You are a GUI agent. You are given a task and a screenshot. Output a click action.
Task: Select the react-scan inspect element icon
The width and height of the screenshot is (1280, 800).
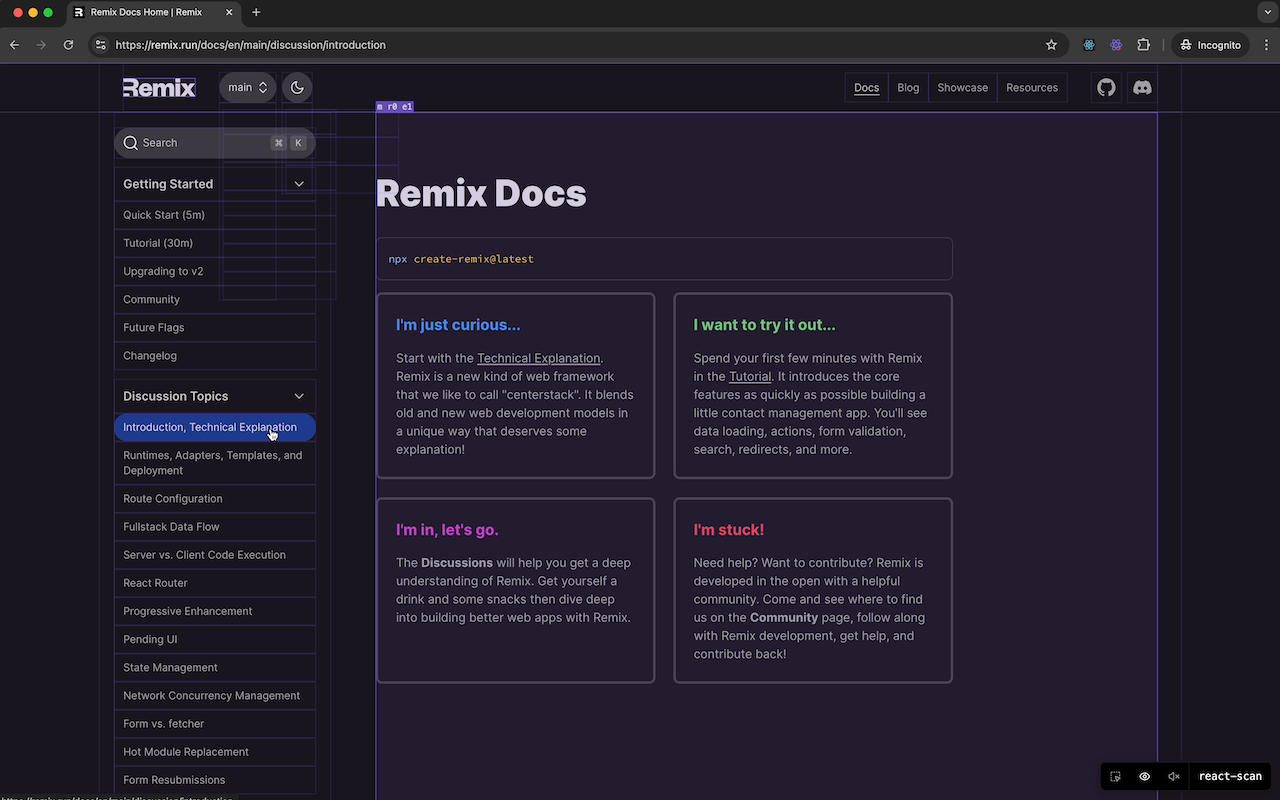(1114, 776)
